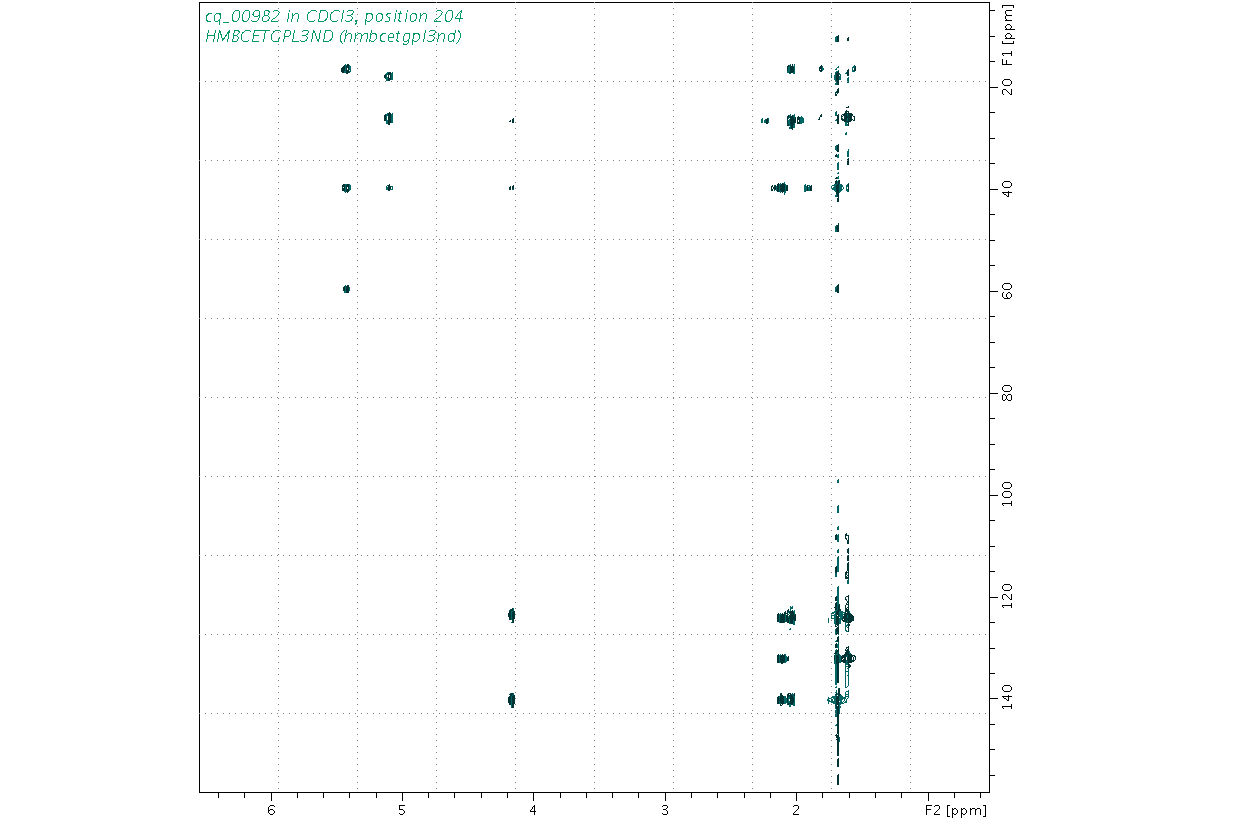Viewport: 1253px width, 821px height.
Task: Pick the cross peak at 2.1 ppm F2, 131 ppm F1
Action: (782, 659)
